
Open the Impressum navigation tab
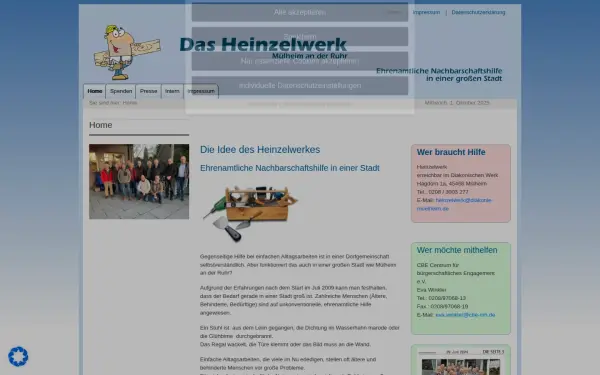[x=201, y=91]
